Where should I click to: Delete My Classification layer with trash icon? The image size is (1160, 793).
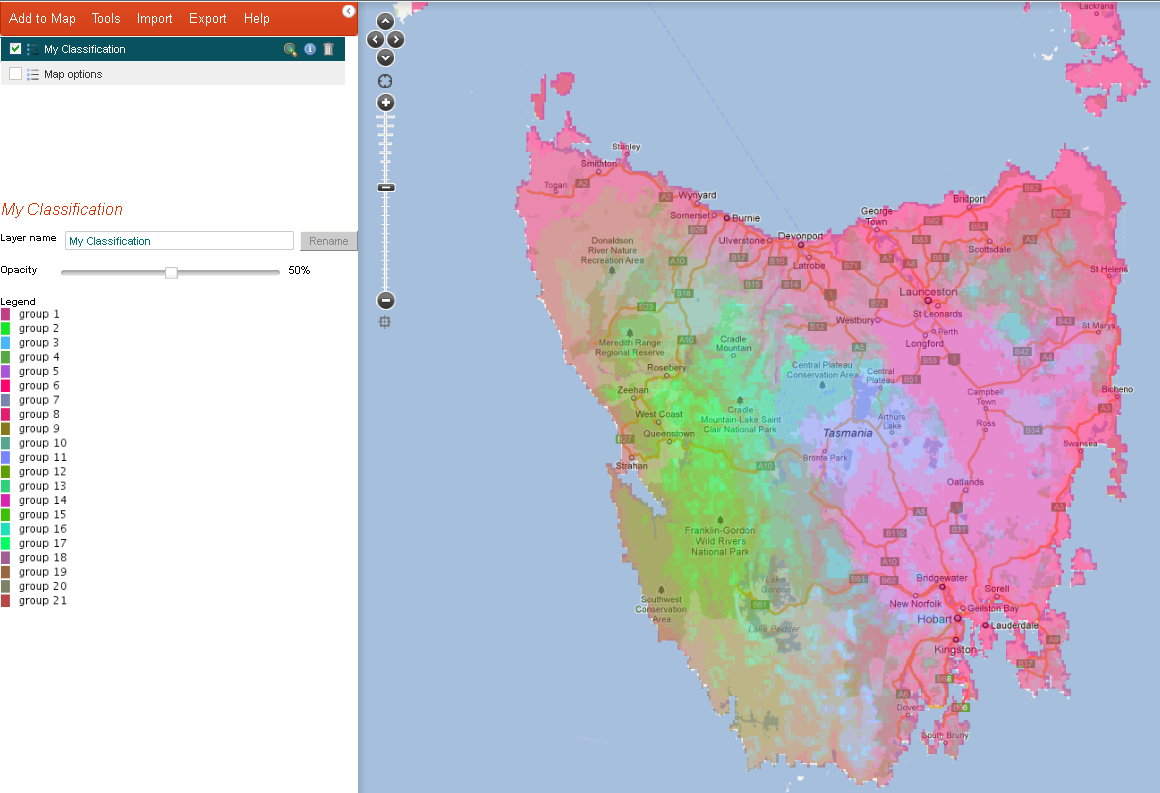click(x=328, y=49)
